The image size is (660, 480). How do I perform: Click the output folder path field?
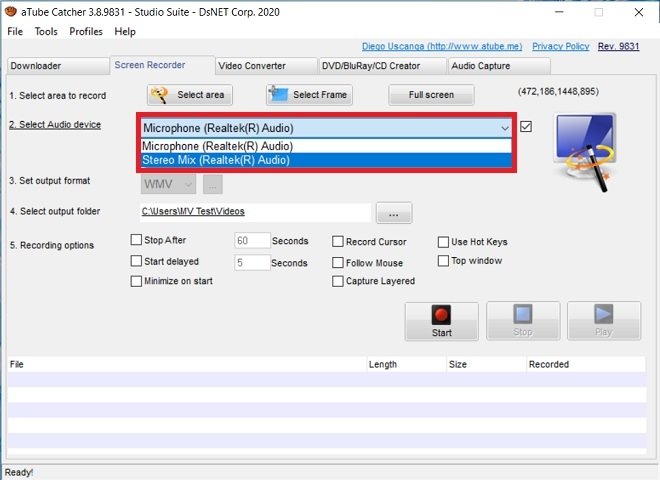point(255,212)
